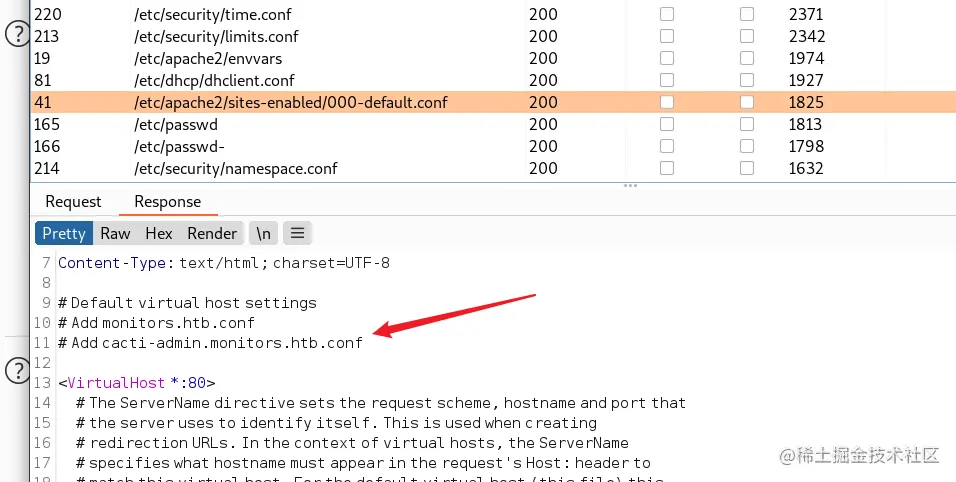Tick first checkbox in /etc/security/time.conf row

pyautogui.click(x=667, y=14)
